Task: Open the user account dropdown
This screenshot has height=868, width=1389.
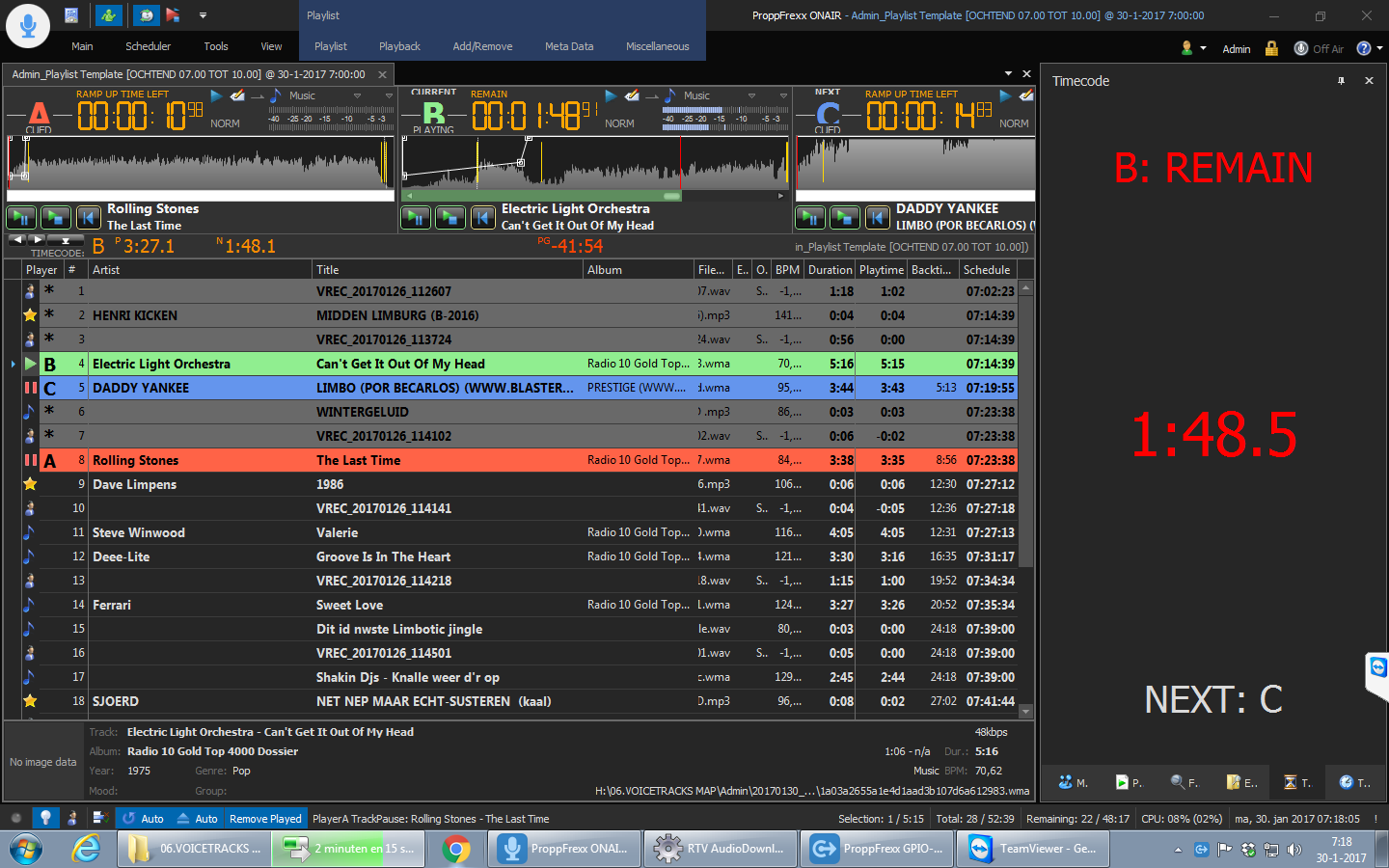Action: [1193, 48]
